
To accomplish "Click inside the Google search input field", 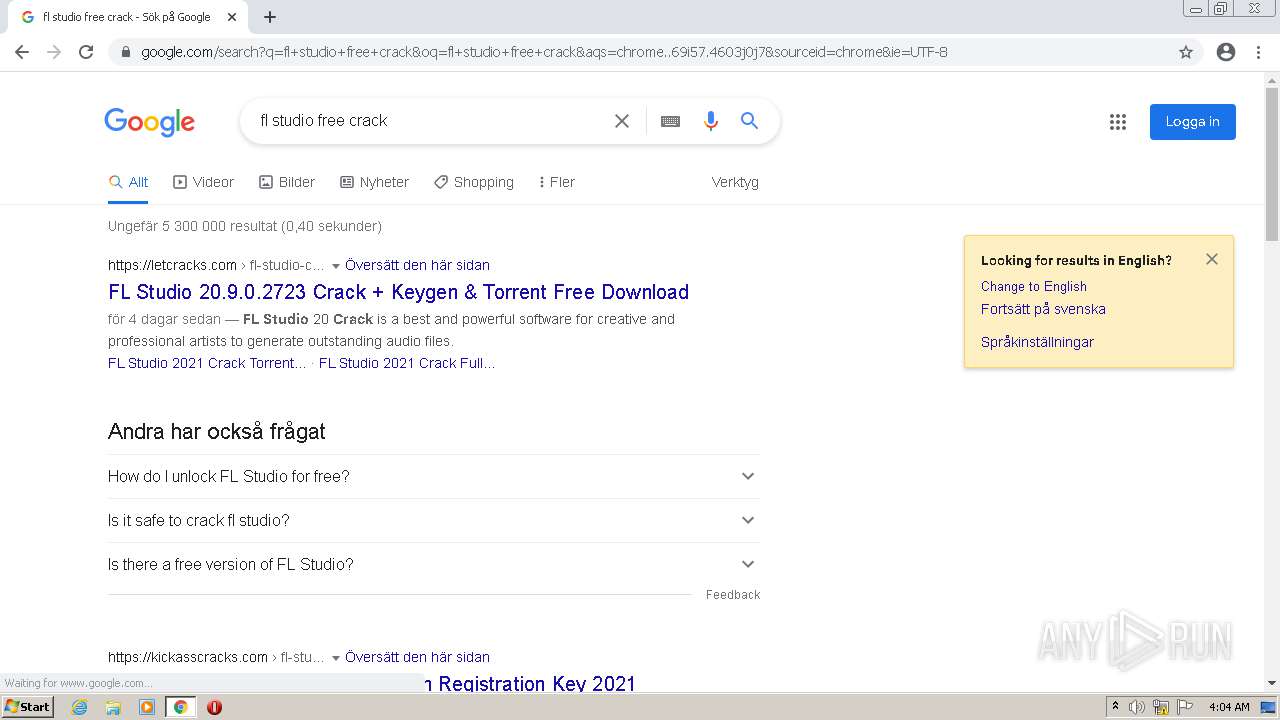I will [430, 121].
